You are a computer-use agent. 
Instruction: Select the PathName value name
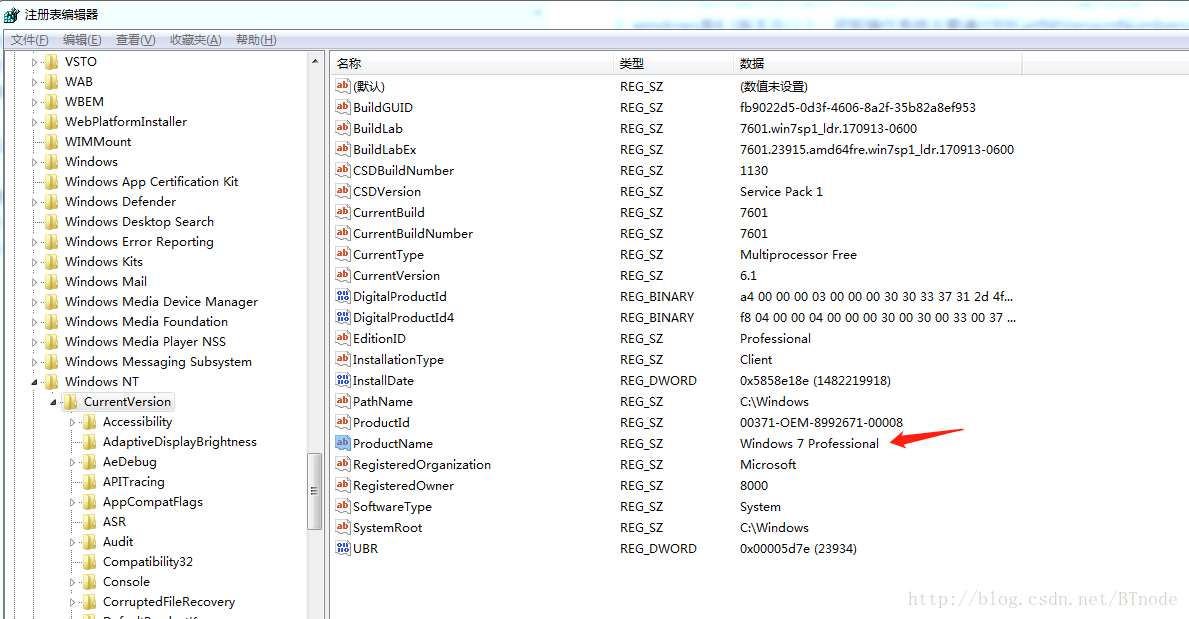coord(383,401)
